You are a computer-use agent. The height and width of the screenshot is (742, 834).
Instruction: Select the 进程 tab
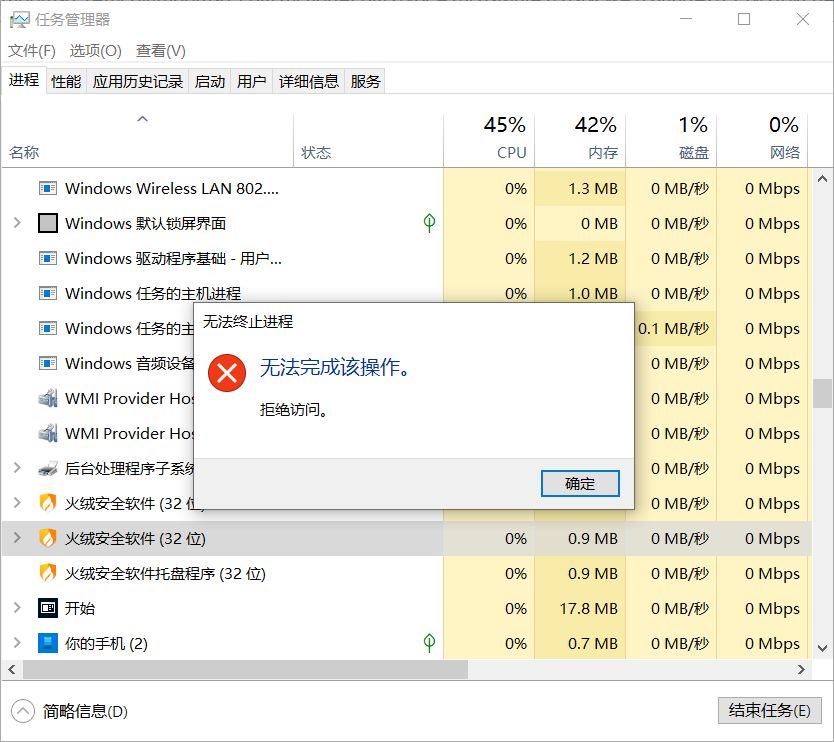pos(24,80)
